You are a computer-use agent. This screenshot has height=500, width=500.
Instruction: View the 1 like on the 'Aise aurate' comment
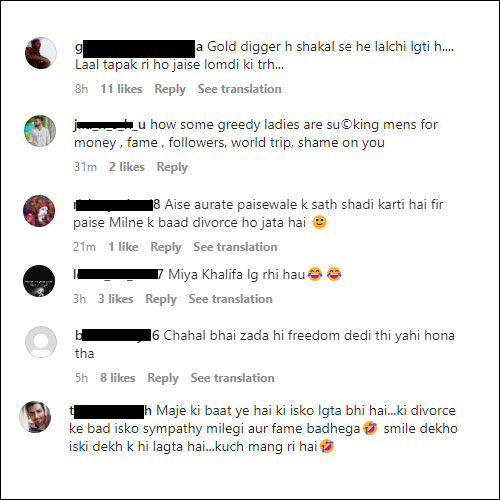click(x=123, y=247)
